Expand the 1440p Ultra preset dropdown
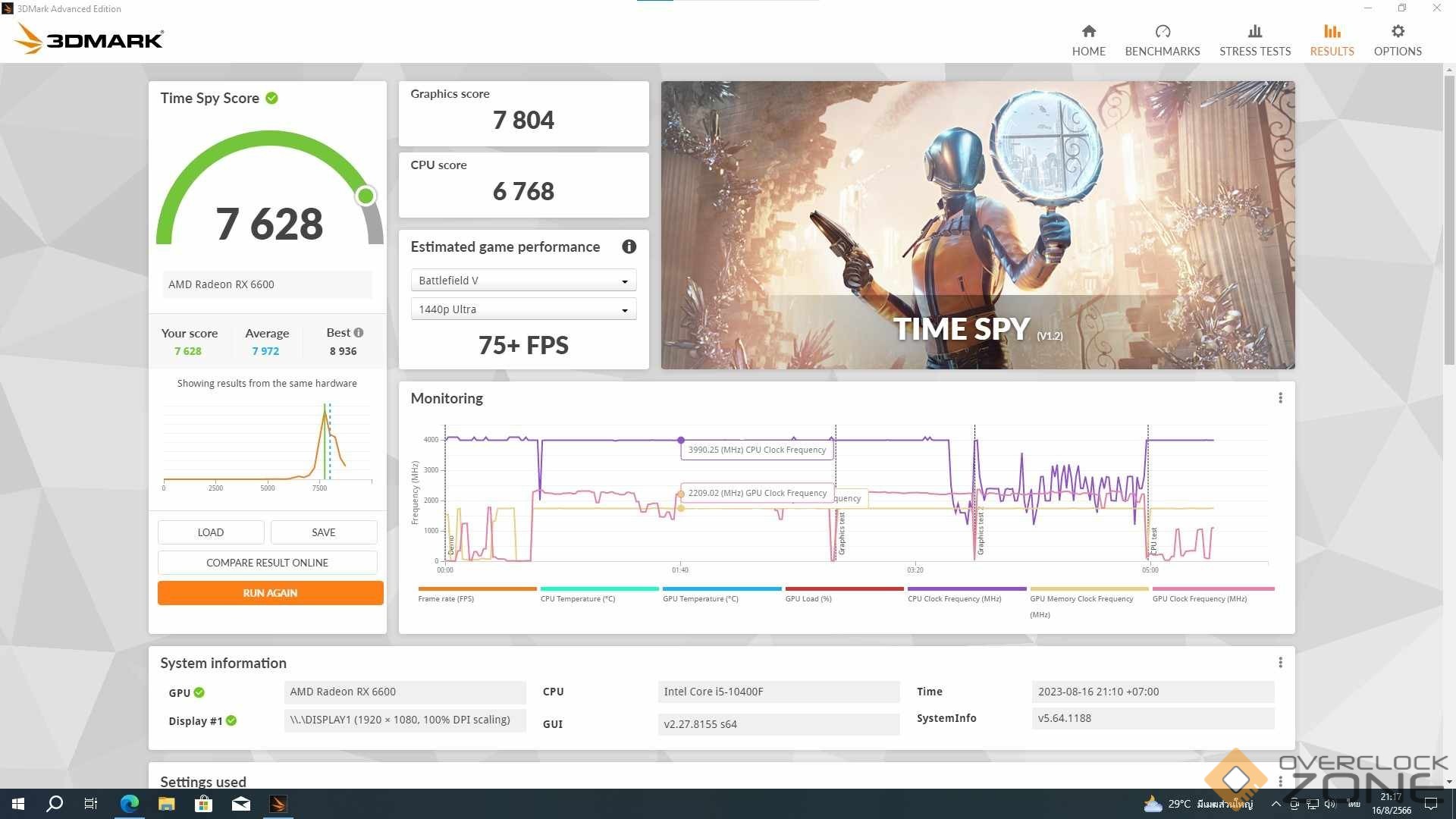 click(523, 309)
